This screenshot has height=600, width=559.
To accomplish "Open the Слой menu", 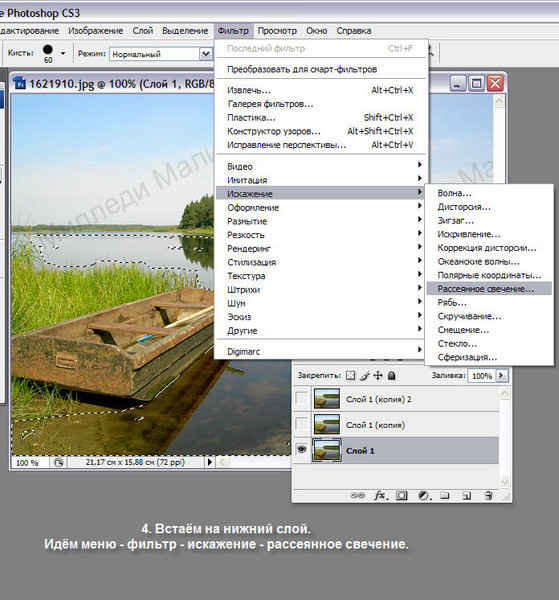I will [x=143, y=31].
